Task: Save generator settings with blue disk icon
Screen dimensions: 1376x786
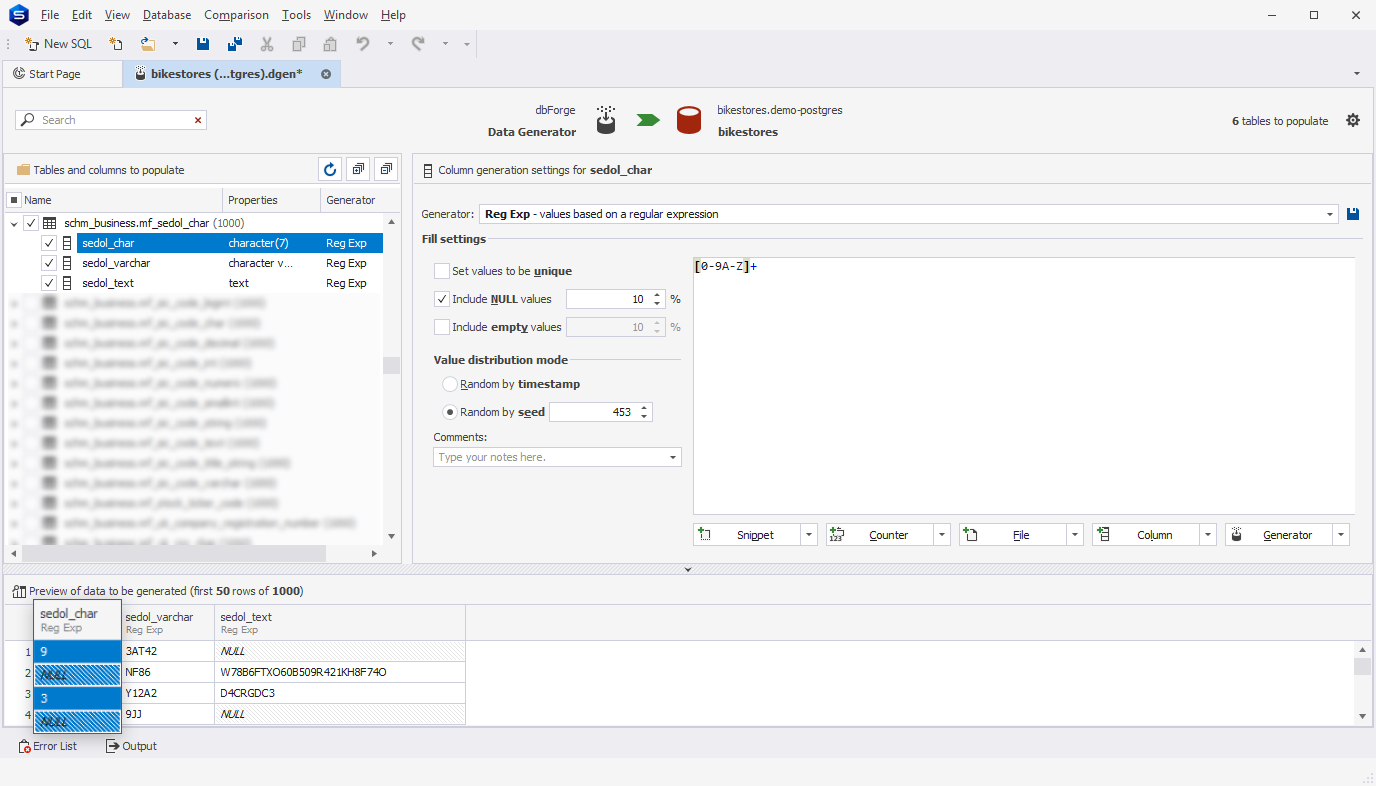Action: (1353, 214)
